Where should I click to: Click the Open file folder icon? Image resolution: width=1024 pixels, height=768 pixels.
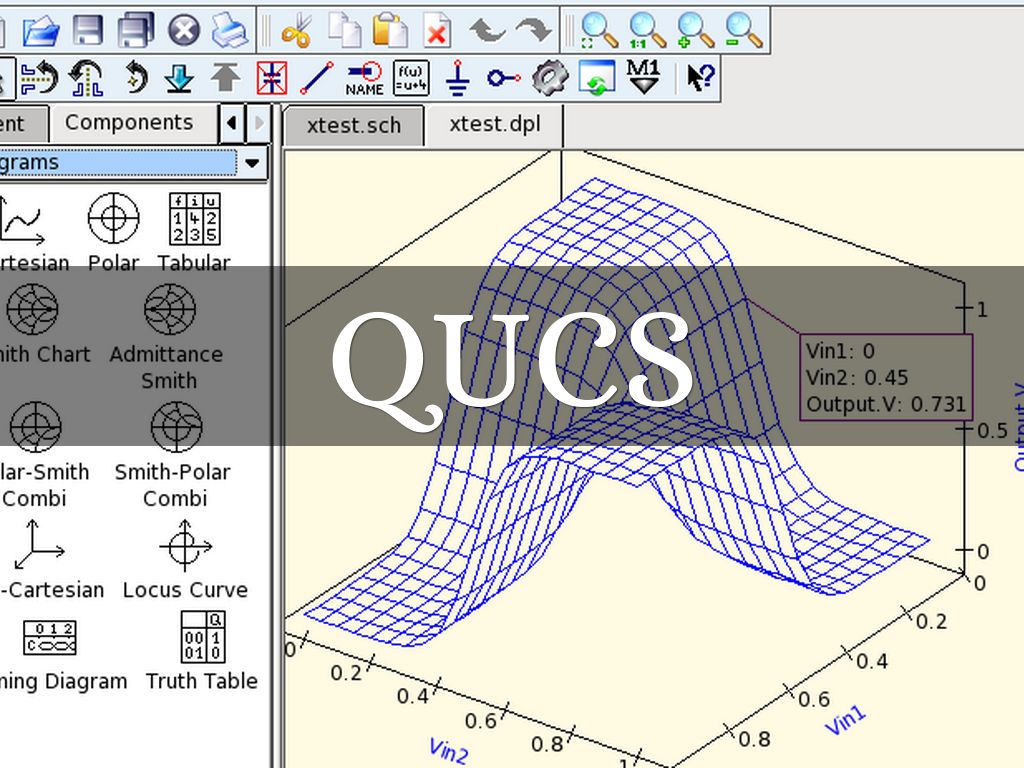point(41,29)
